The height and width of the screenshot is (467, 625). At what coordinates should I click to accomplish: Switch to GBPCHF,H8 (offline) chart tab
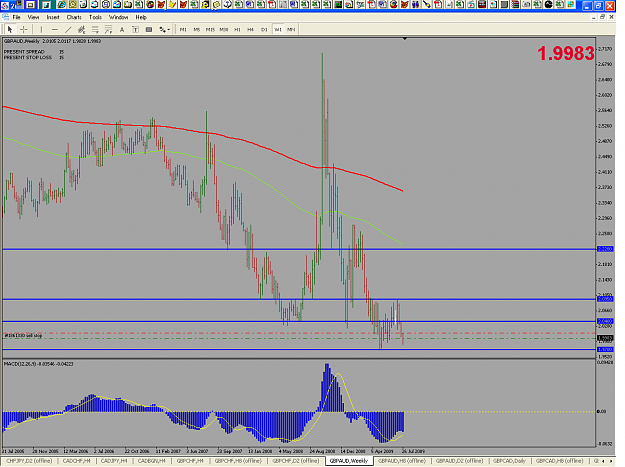pos(238,461)
